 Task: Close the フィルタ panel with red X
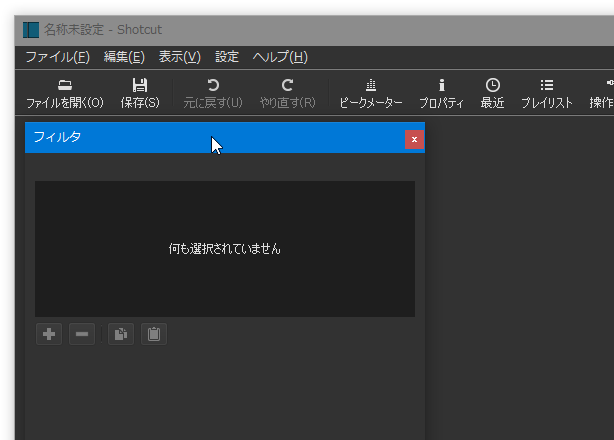pyautogui.click(x=414, y=139)
